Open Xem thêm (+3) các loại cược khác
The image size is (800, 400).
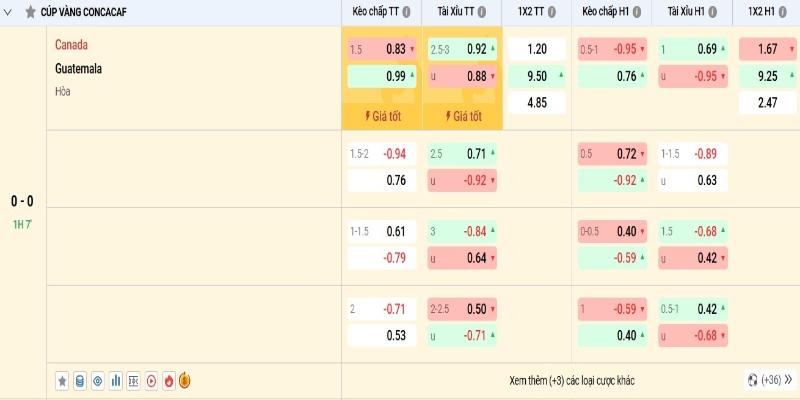[571, 380]
